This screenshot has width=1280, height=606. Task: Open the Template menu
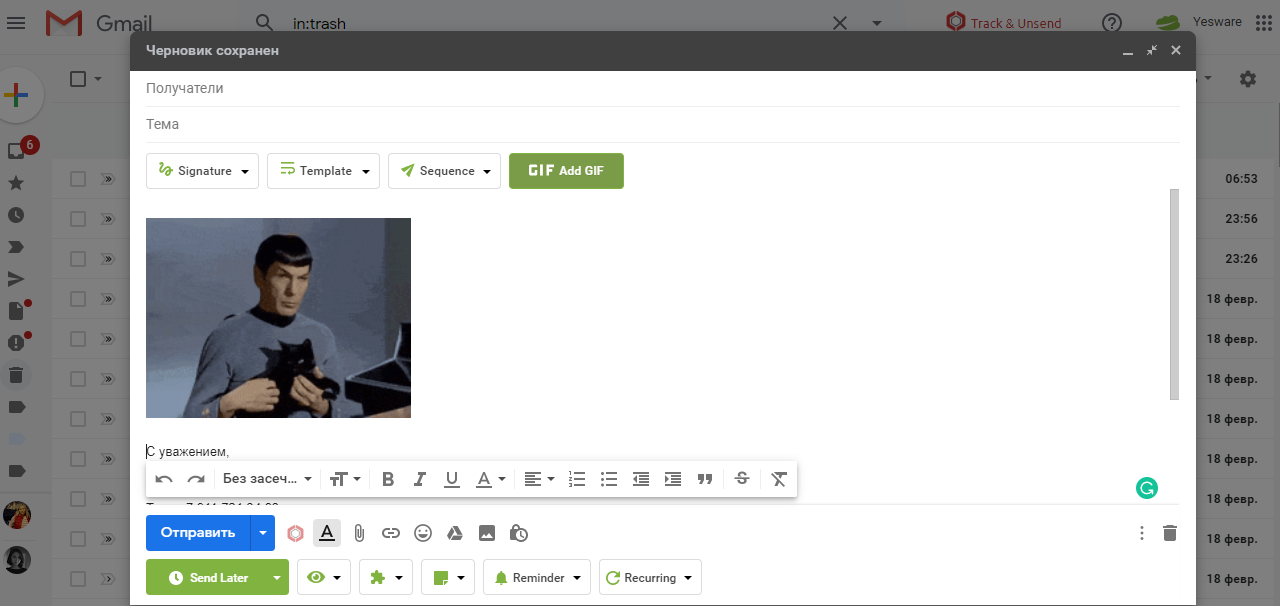pyautogui.click(x=323, y=171)
